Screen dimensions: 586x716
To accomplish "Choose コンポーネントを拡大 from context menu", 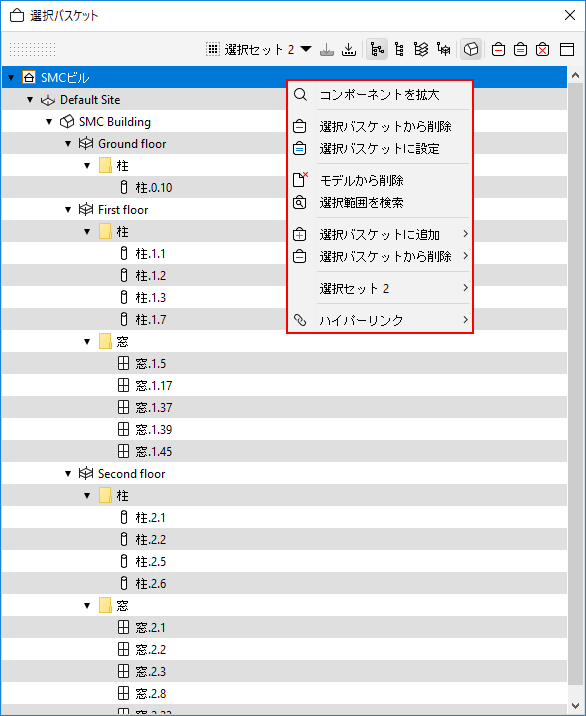I will pyautogui.click(x=380, y=95).
